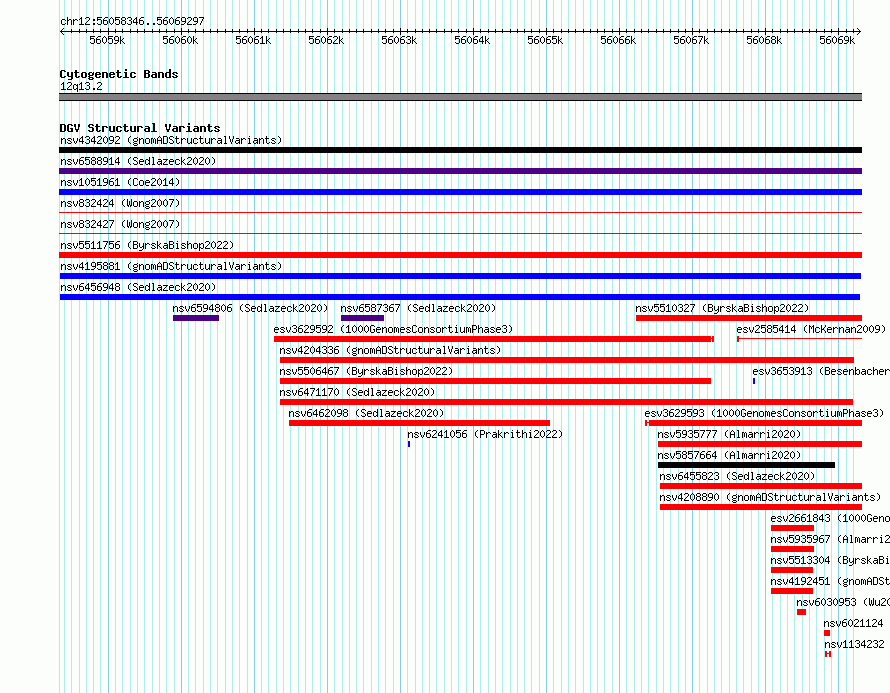Click the nsv6588914 purple variant bar

click(x=460, y=171)
